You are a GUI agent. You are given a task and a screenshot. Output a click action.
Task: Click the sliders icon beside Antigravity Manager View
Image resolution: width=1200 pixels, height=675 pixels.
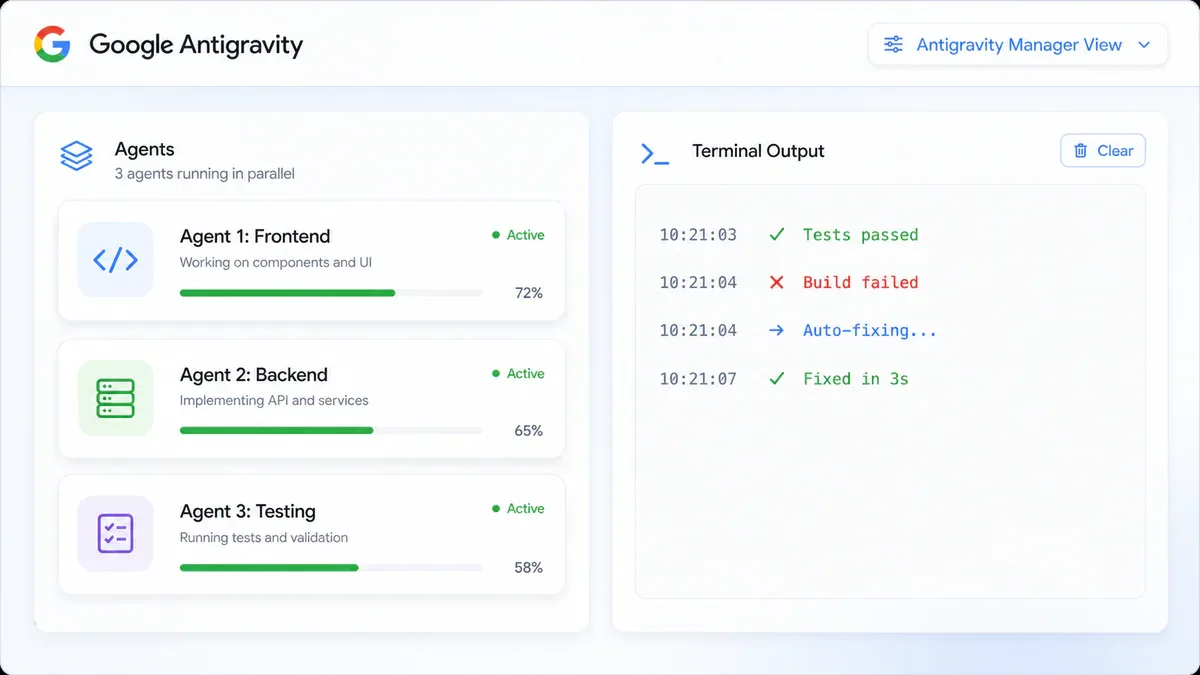[893, 45]
